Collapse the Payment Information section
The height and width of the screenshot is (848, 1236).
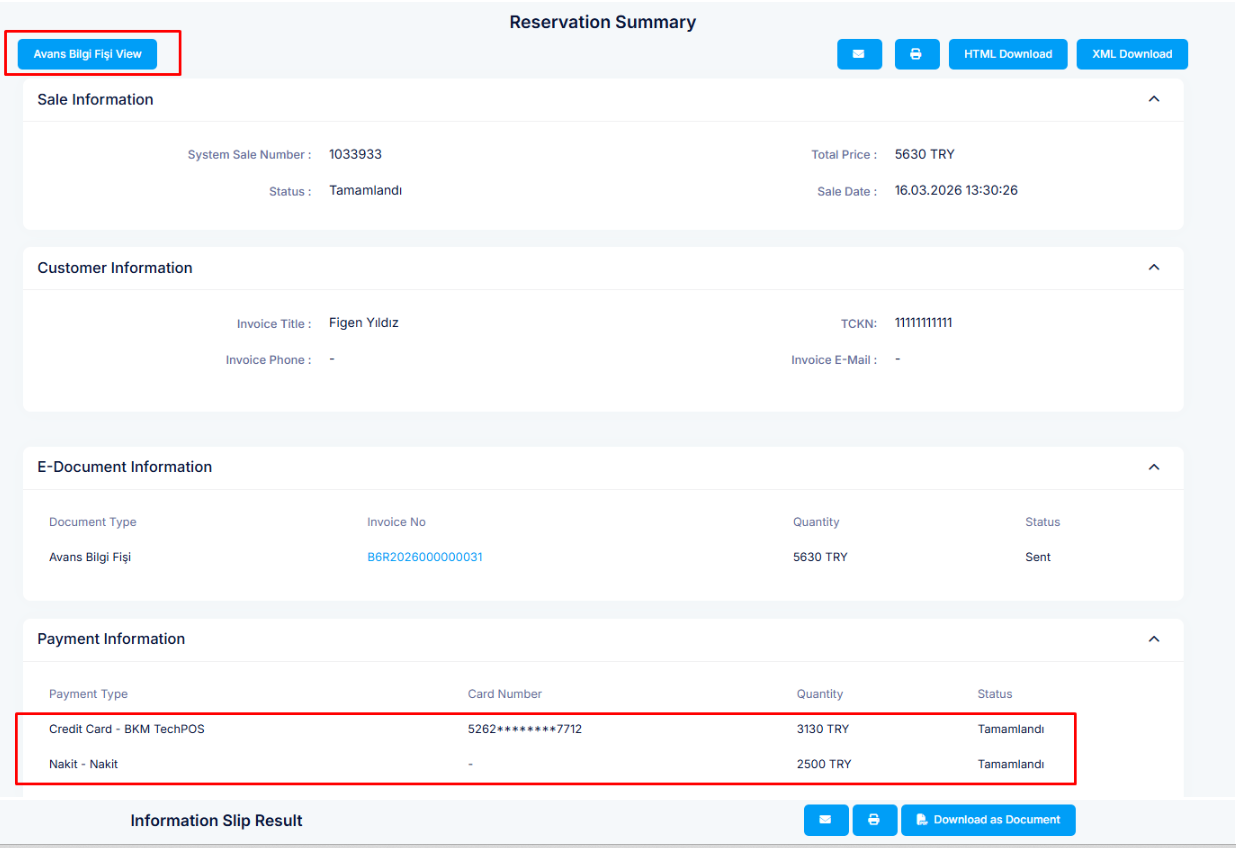(x=1154, y=639)
